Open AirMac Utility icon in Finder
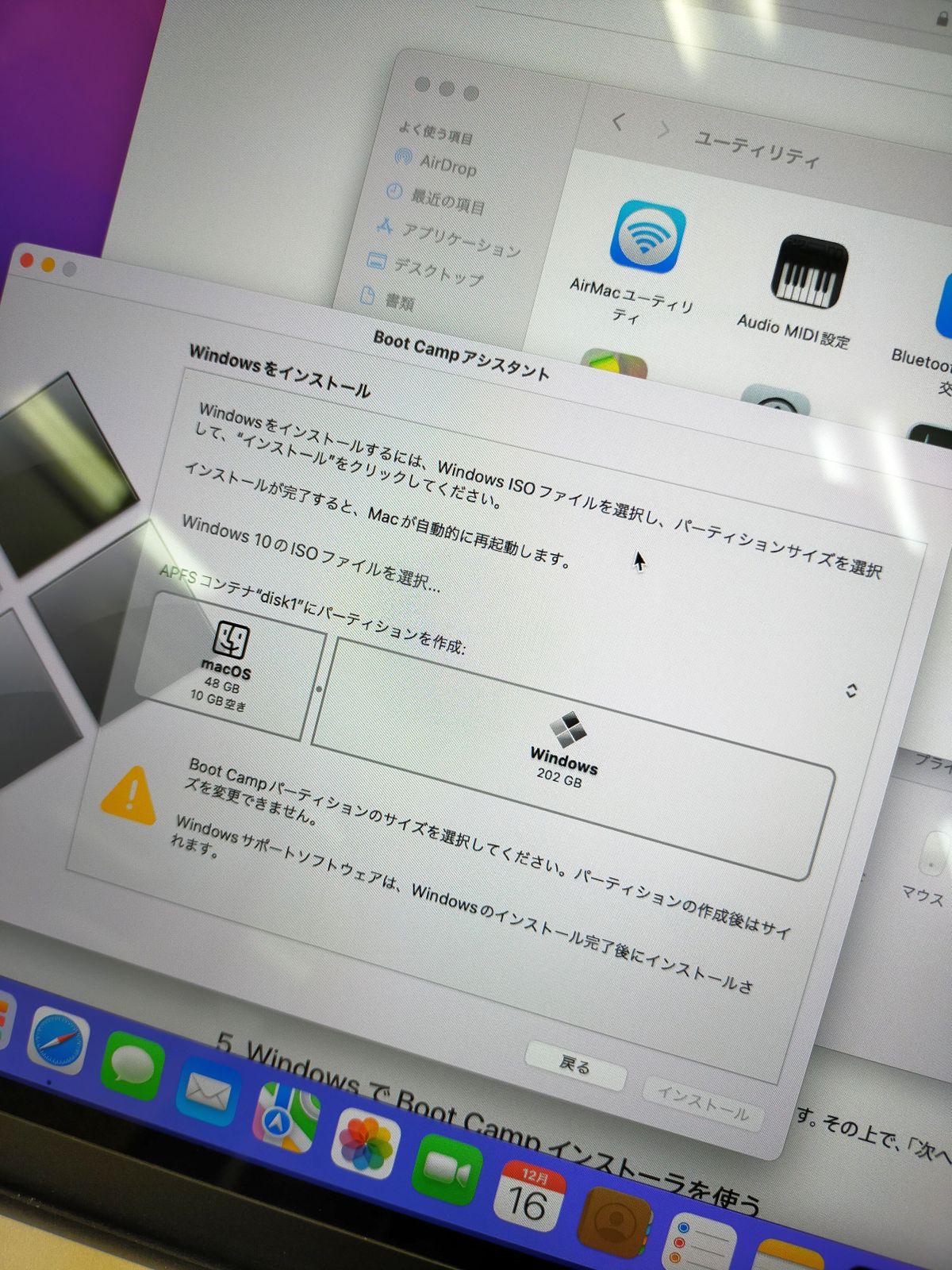The height and width of the screenshot is (1270, 952). pos(647,237)
